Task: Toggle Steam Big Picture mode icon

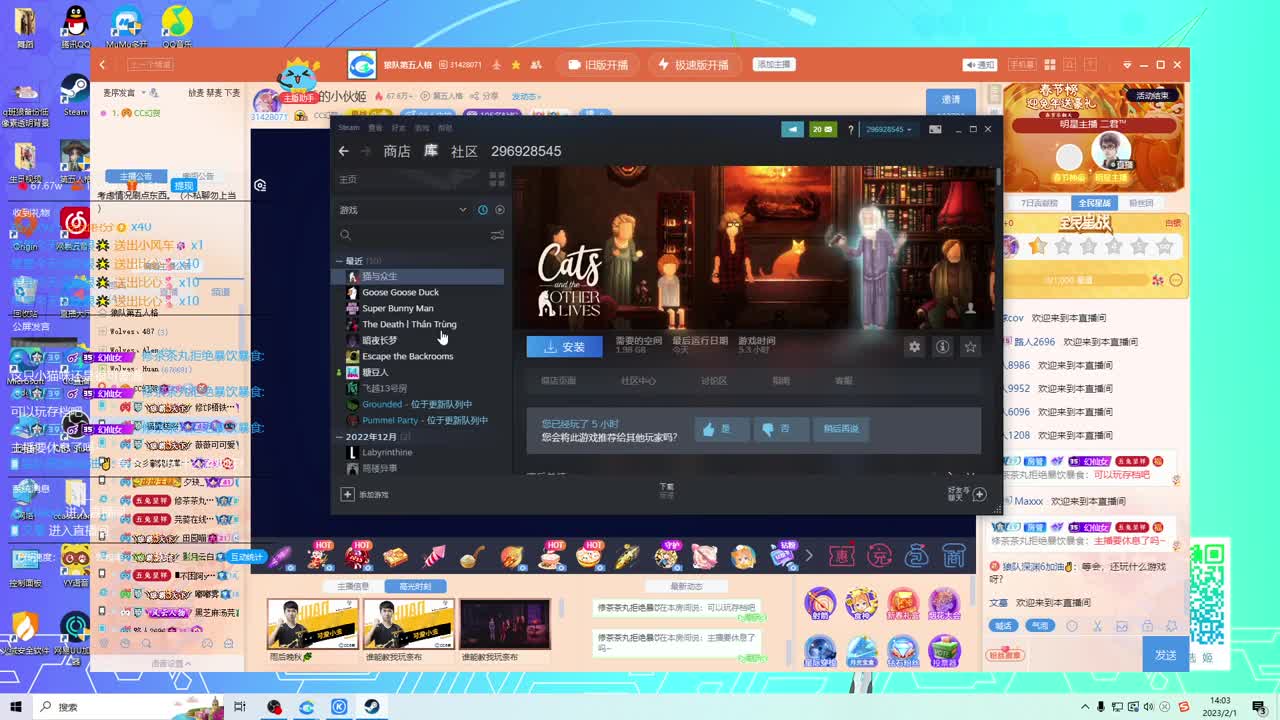Action: pos(935,129)
